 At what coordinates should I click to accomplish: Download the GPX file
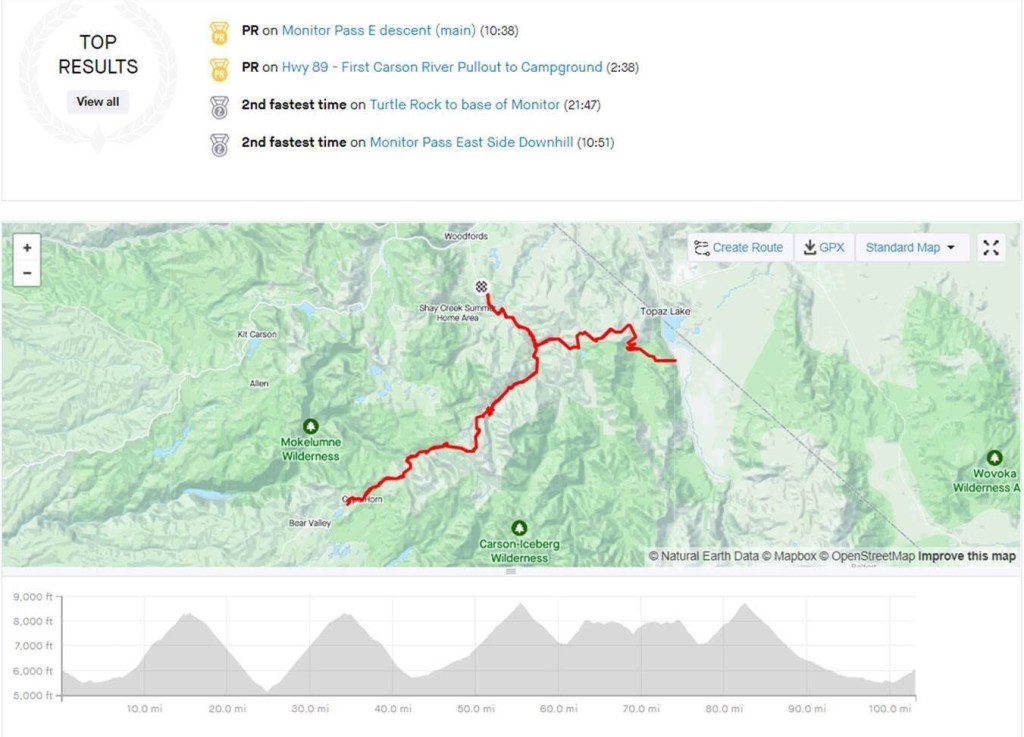click(824, 248)
